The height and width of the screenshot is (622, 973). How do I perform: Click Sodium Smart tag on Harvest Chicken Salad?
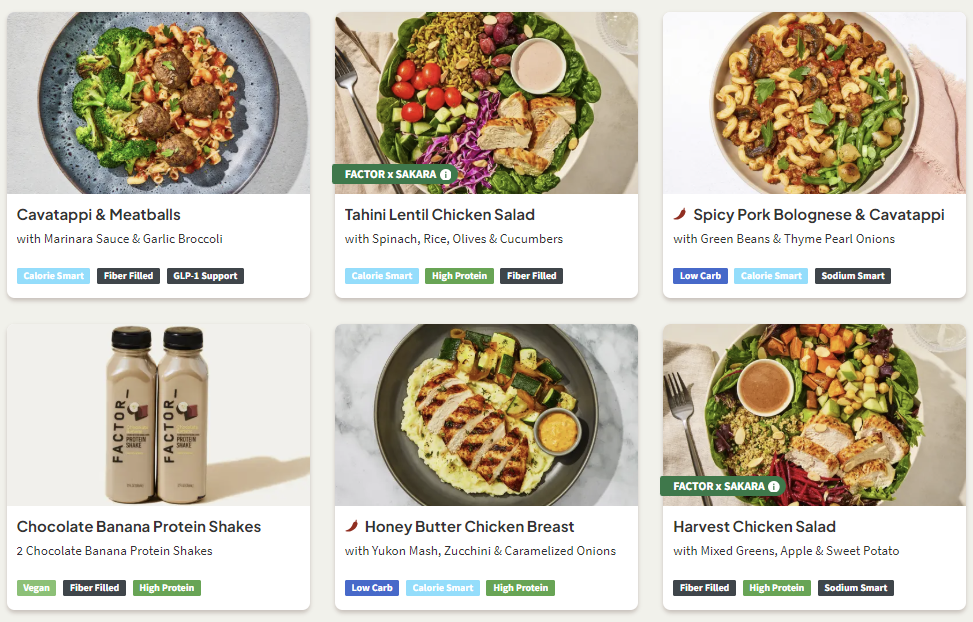point(855,588)
